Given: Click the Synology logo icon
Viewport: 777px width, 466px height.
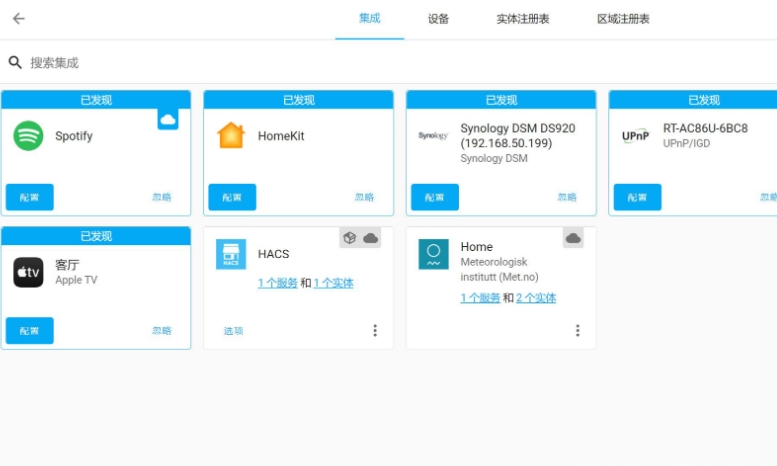Looking at the screenshot, I should tap(433, 135).
